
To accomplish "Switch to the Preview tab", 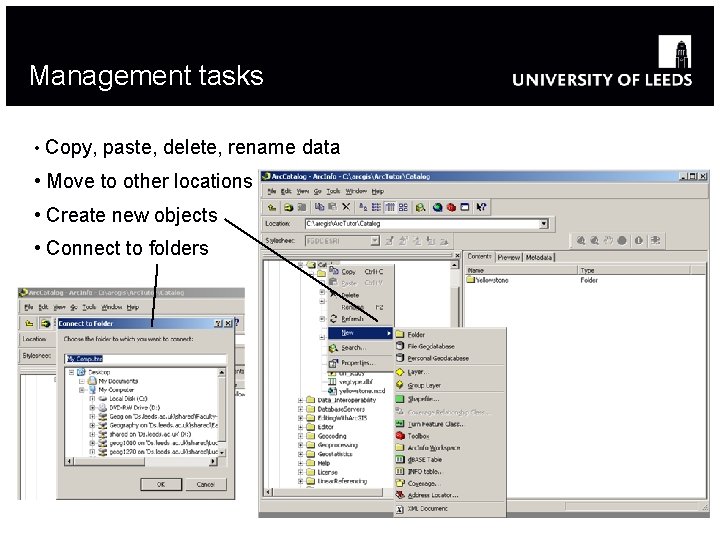I will tap(508, 258).
